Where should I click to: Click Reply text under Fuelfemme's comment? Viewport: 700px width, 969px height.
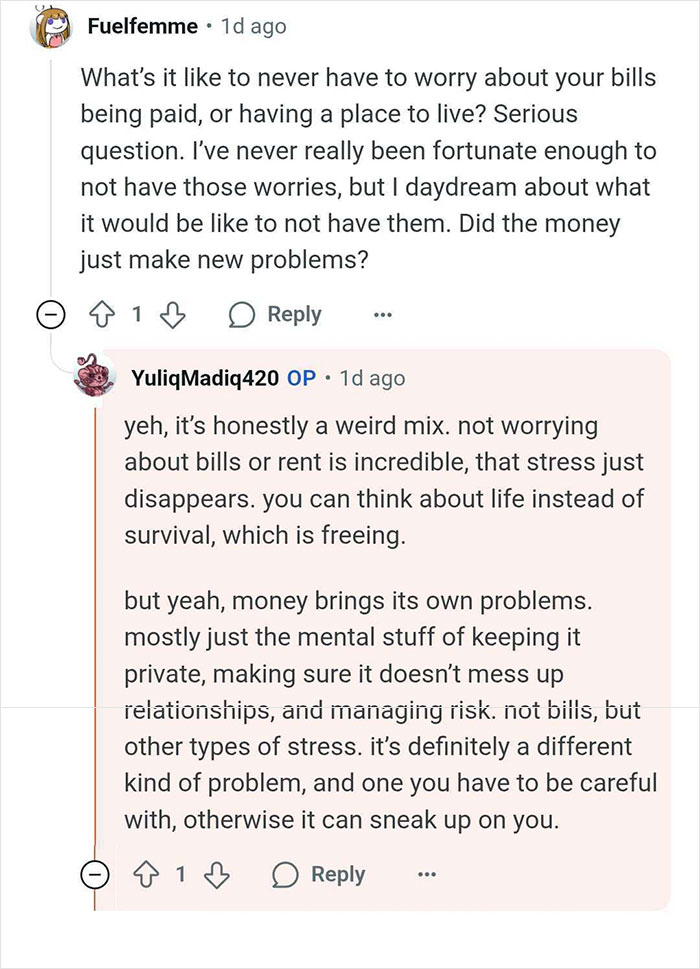coord(294,315)
